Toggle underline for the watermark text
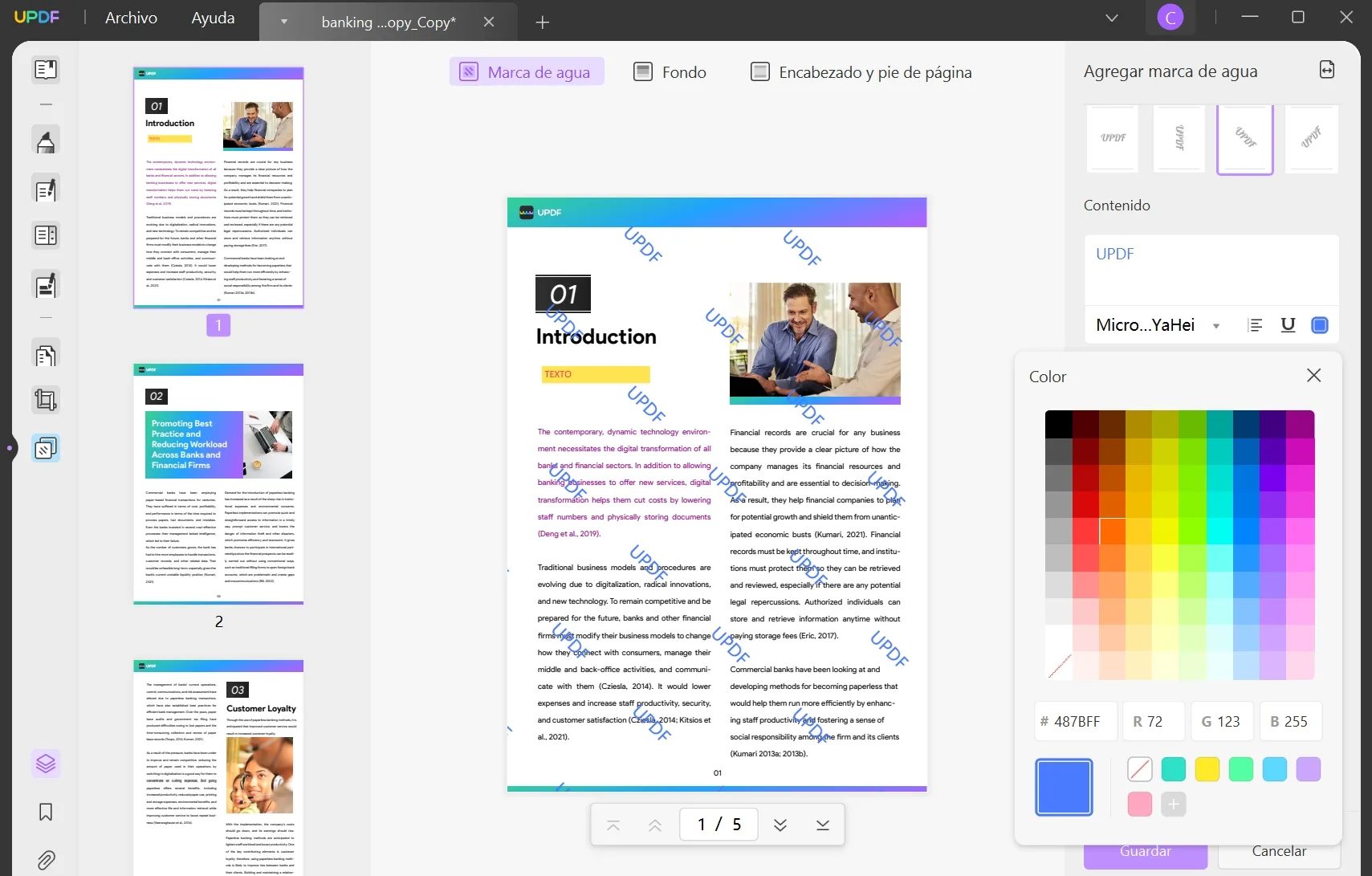 click(1288, 325)
